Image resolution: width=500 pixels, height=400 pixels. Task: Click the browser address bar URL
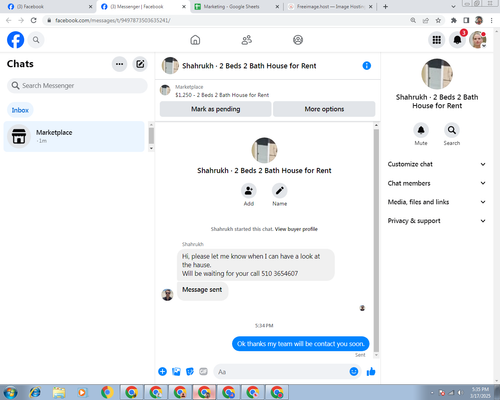point(113,20)
